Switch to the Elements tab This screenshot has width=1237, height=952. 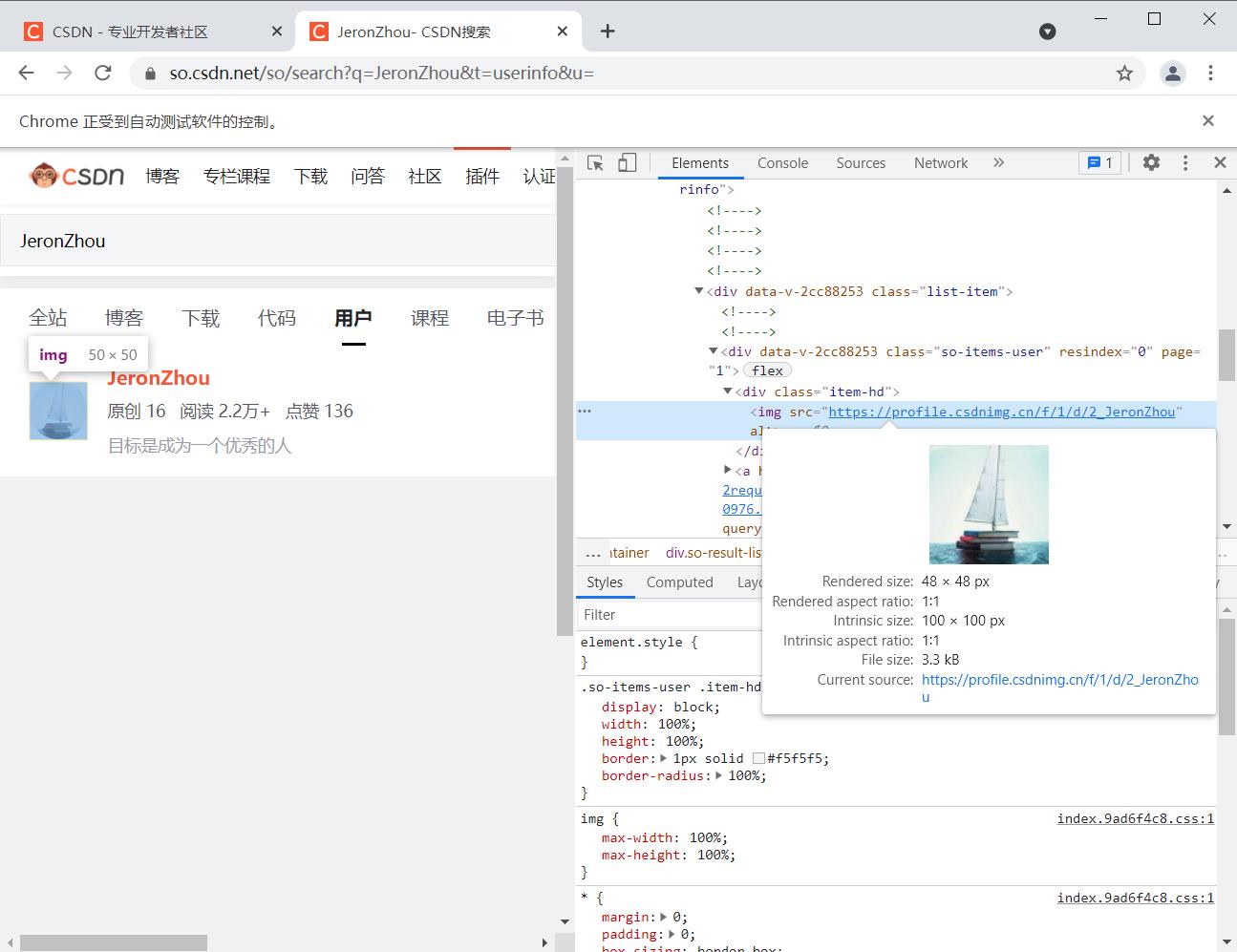[700, 163]
